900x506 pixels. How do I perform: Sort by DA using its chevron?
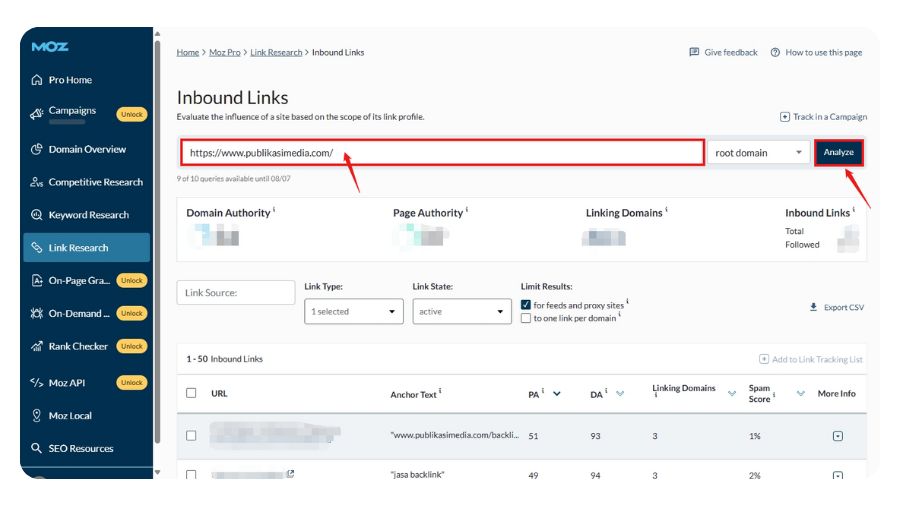tap(620, 394)
